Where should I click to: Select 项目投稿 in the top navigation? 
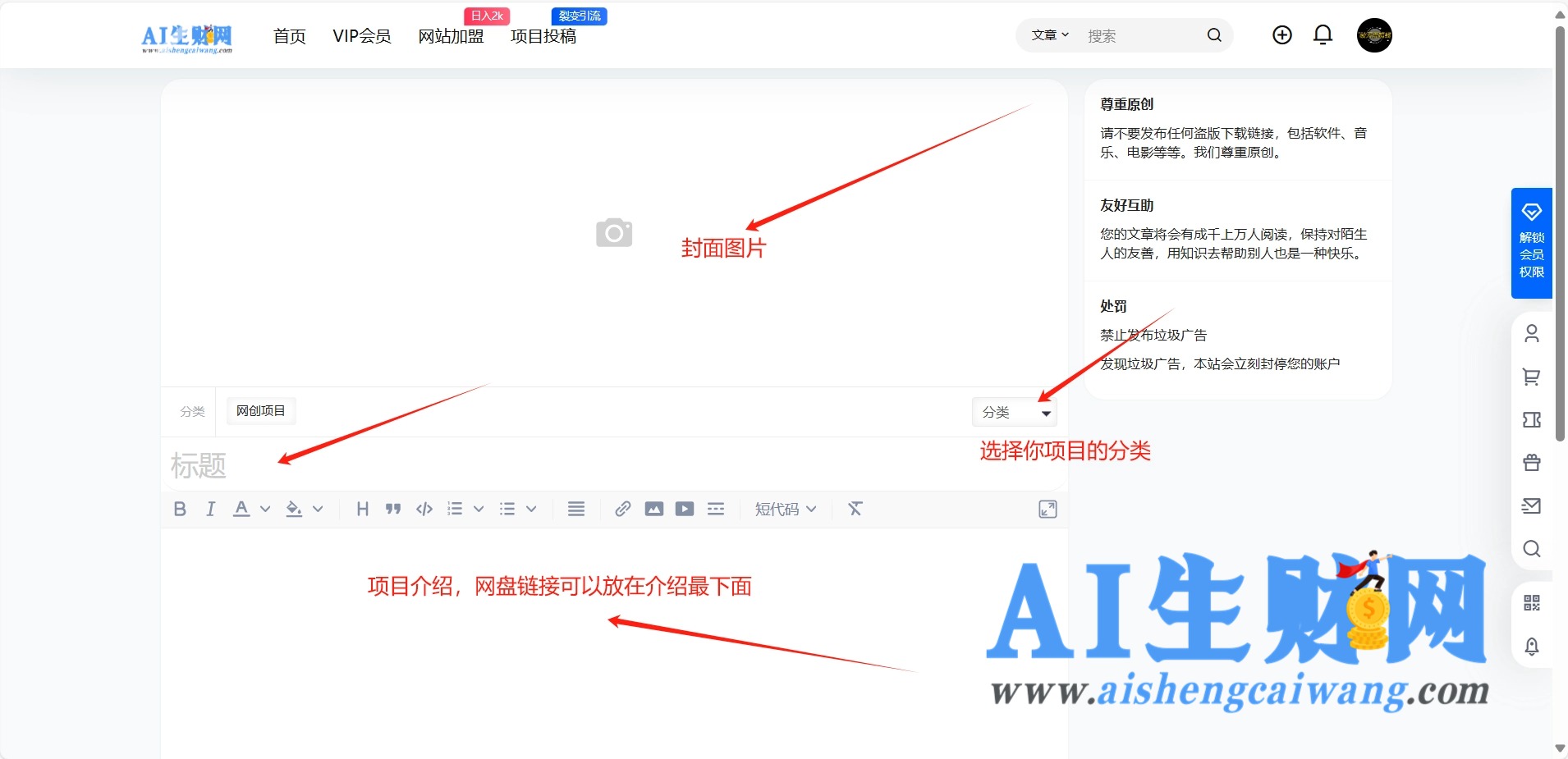(543, 37)
